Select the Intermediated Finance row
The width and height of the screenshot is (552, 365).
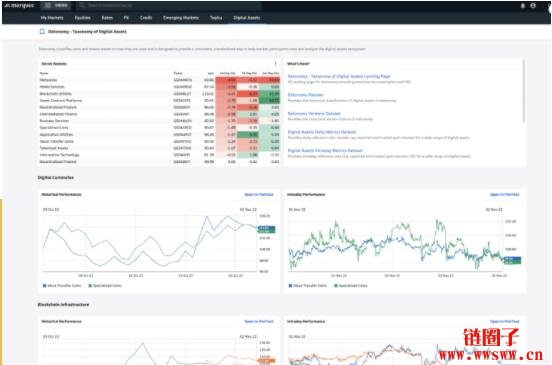(159, 114)
